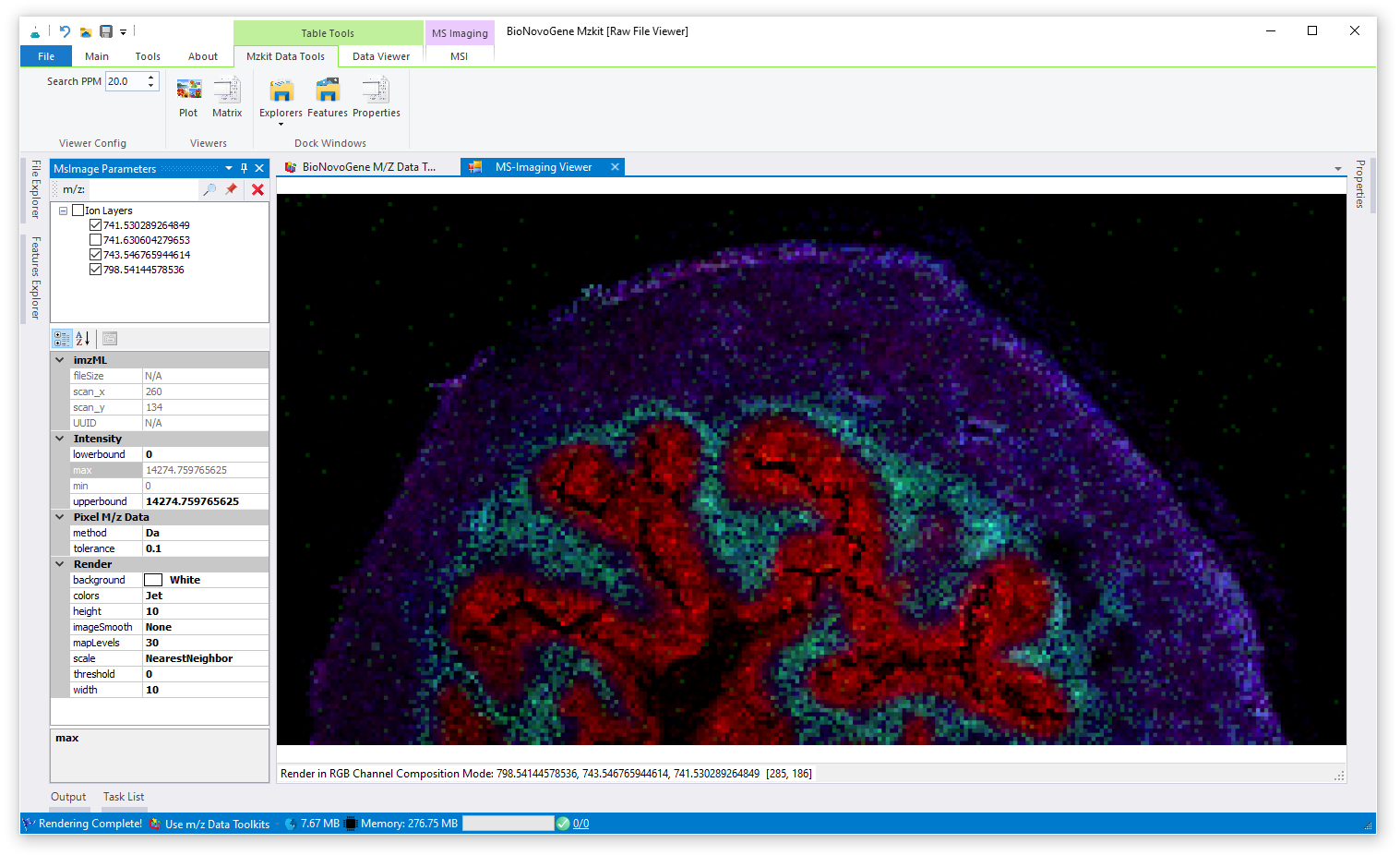
Task: Collapse the Intensity property group
Action: tap(60, 439)
